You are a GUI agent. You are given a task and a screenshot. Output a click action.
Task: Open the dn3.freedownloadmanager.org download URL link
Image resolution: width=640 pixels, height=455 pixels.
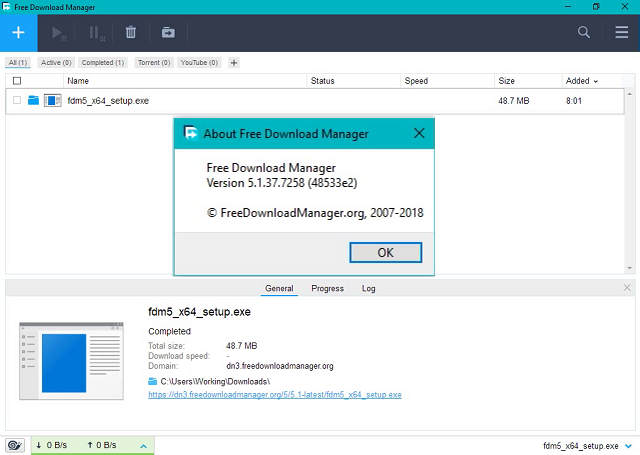(275, 395)
